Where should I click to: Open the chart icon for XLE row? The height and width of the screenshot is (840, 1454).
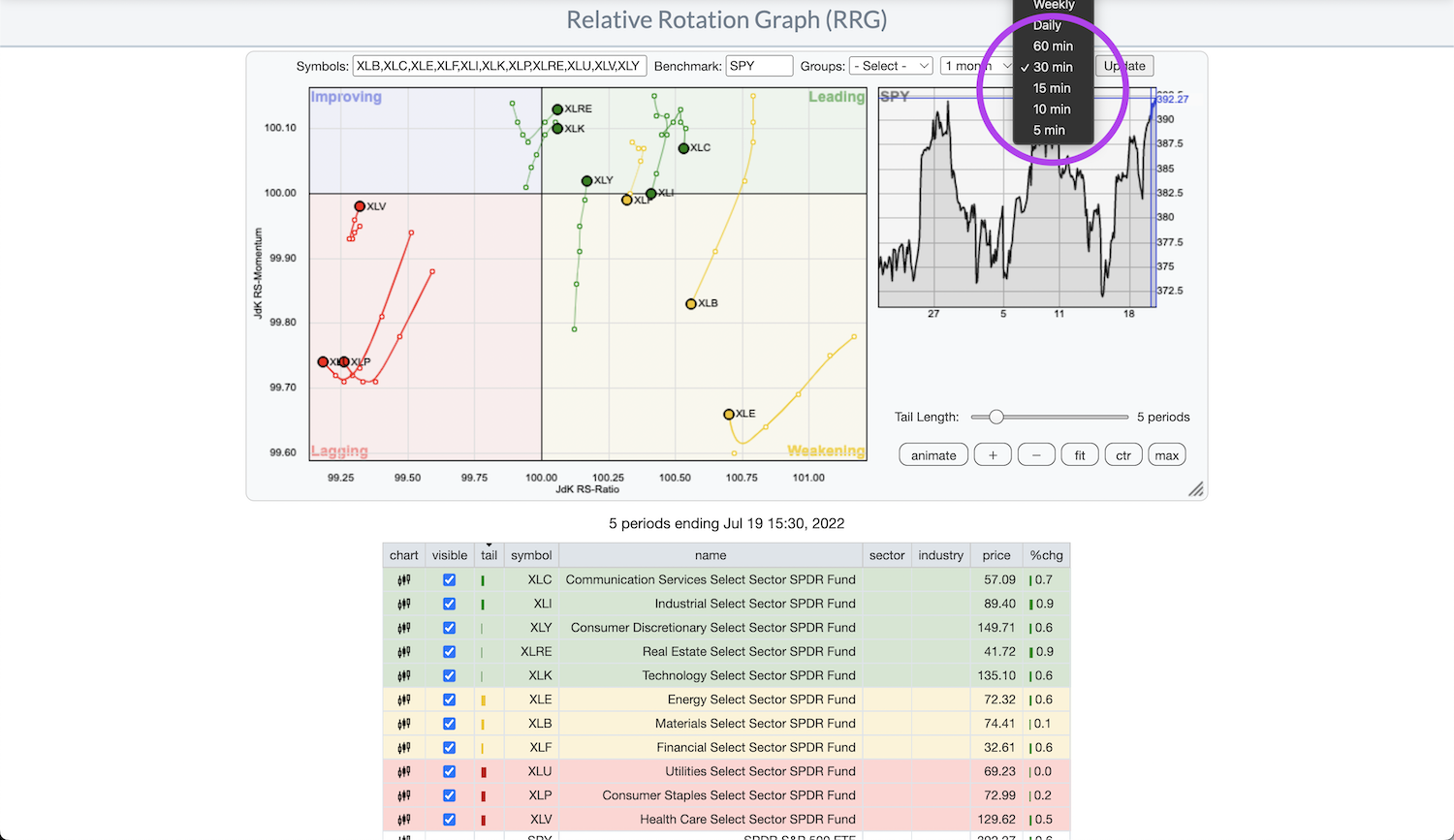[403, 700]
